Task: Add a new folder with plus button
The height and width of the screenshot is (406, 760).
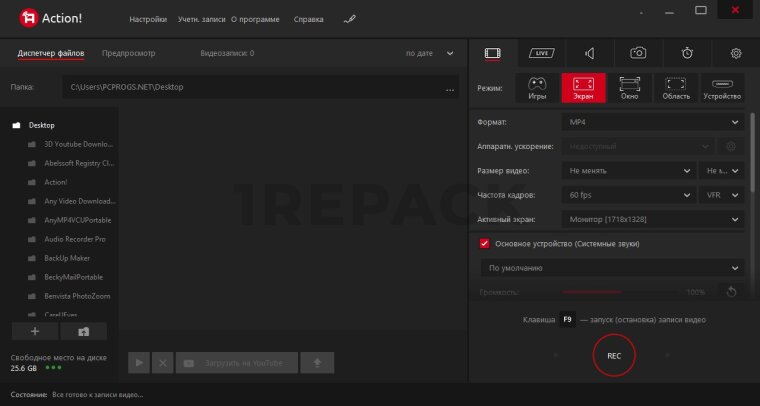Action: coord(35,331)
